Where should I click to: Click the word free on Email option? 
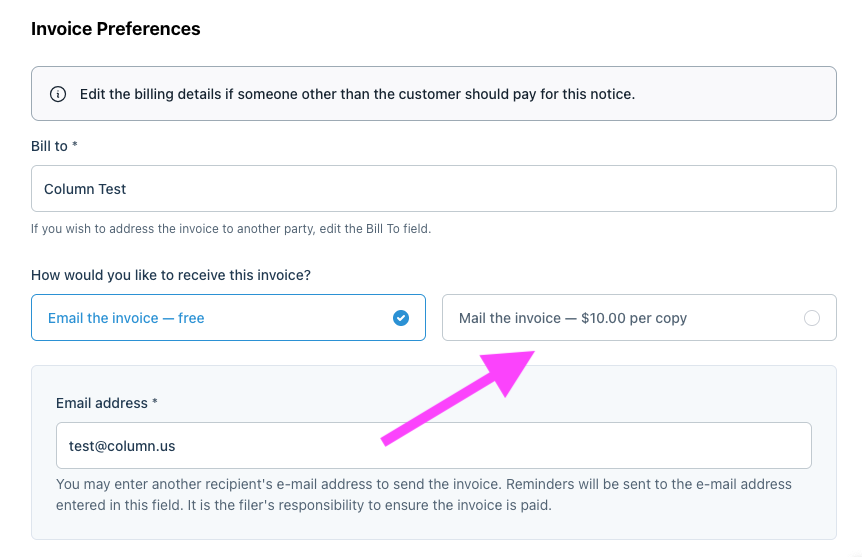click(x=191, y=318)
